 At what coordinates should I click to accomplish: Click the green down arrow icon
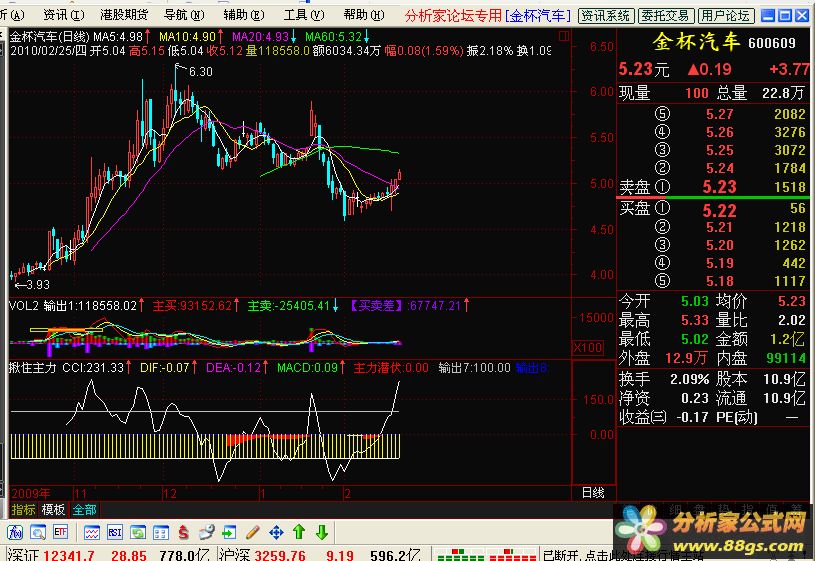(x=322, y=532)
